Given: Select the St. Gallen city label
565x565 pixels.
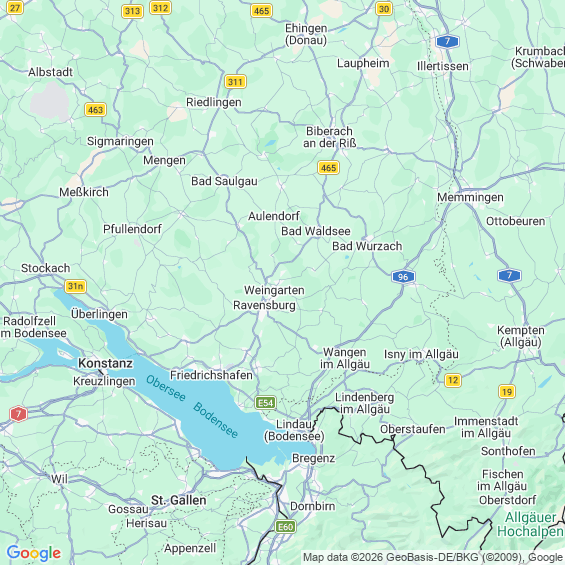Looking at the screenshot, I should click(x=179, y=500).
